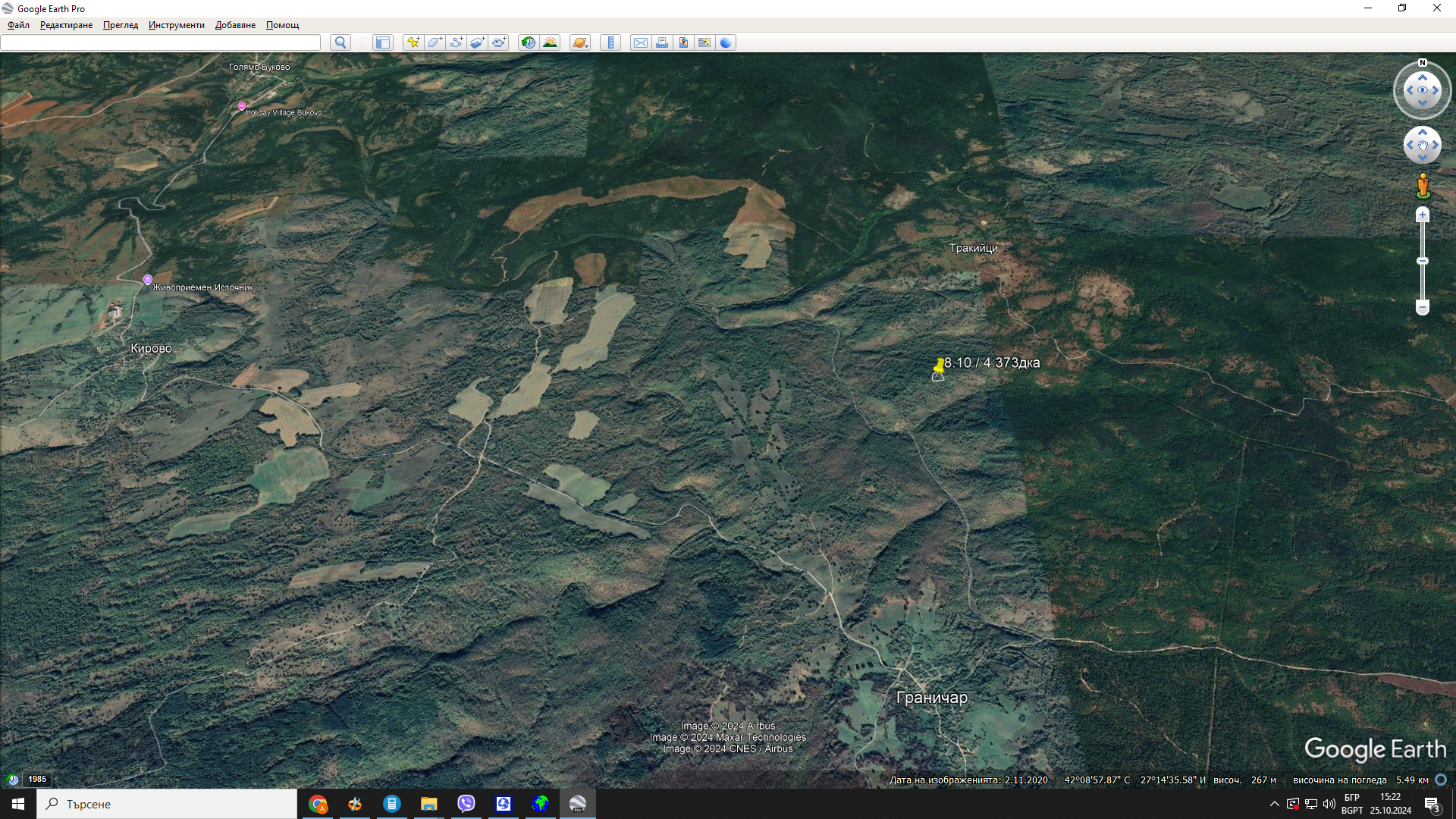
Task: Open Windows Start menu
Action: coord(18,804)
